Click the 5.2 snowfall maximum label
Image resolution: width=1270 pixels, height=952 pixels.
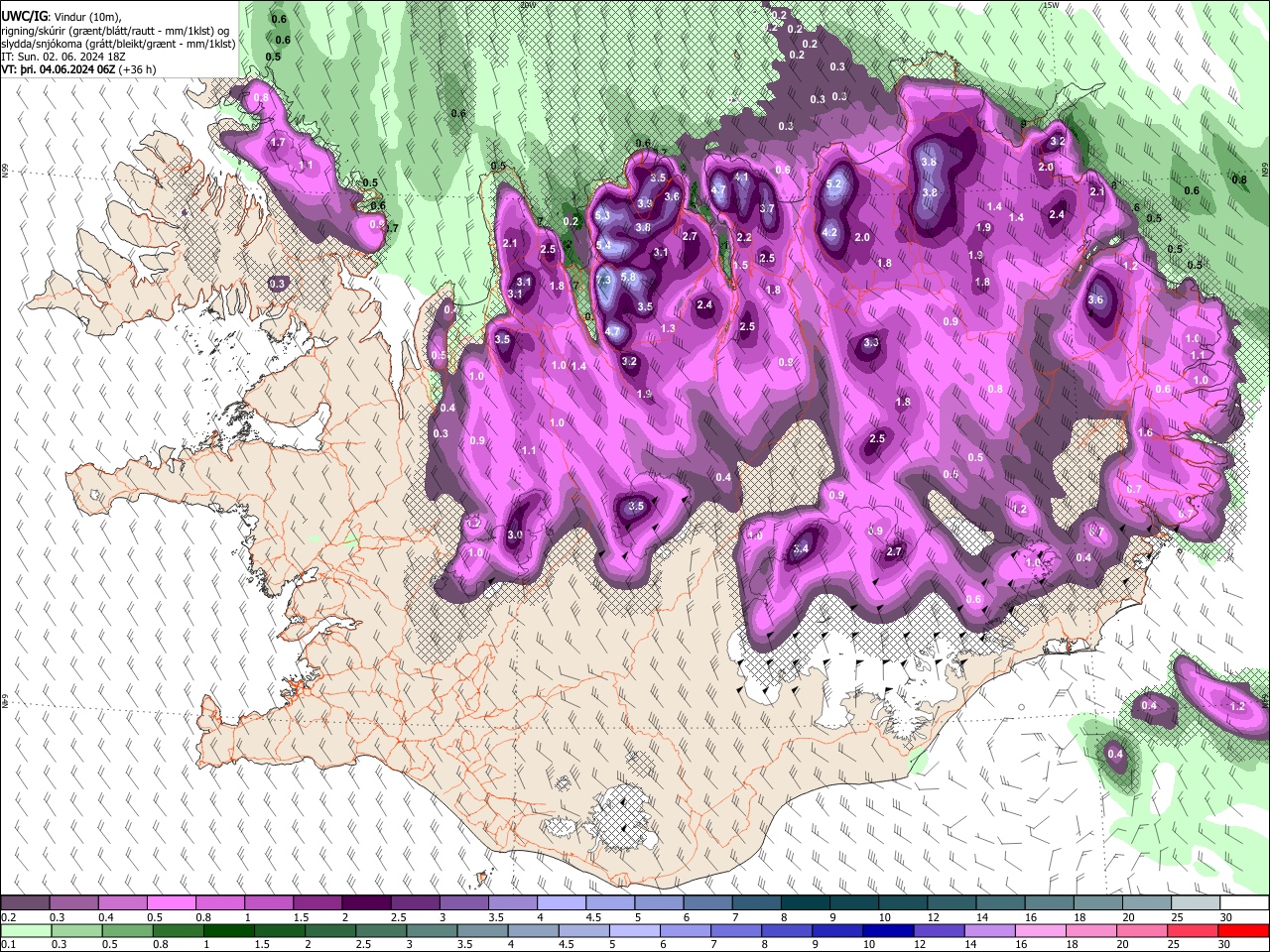[x=833, y=183]
